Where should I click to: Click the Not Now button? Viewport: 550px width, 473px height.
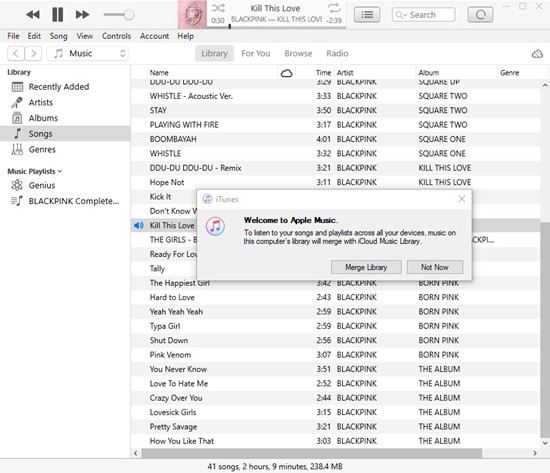pos(435,267)
